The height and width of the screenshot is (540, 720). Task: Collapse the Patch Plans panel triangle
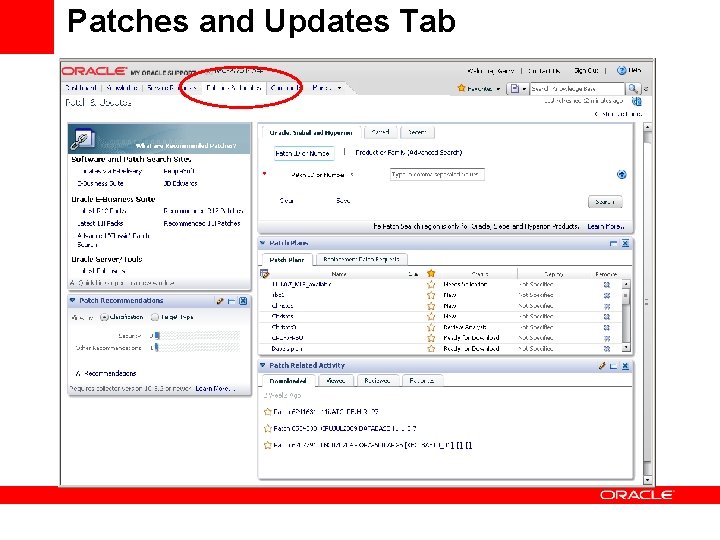(263, 243)
